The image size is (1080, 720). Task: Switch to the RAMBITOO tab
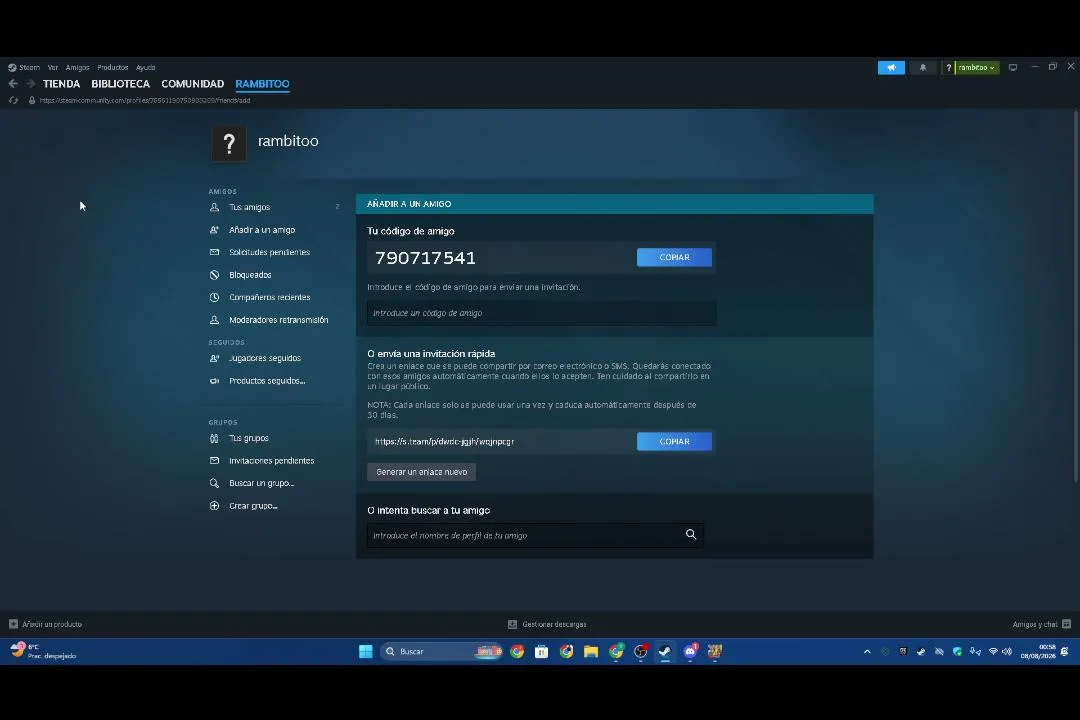(x=262, y=84)
